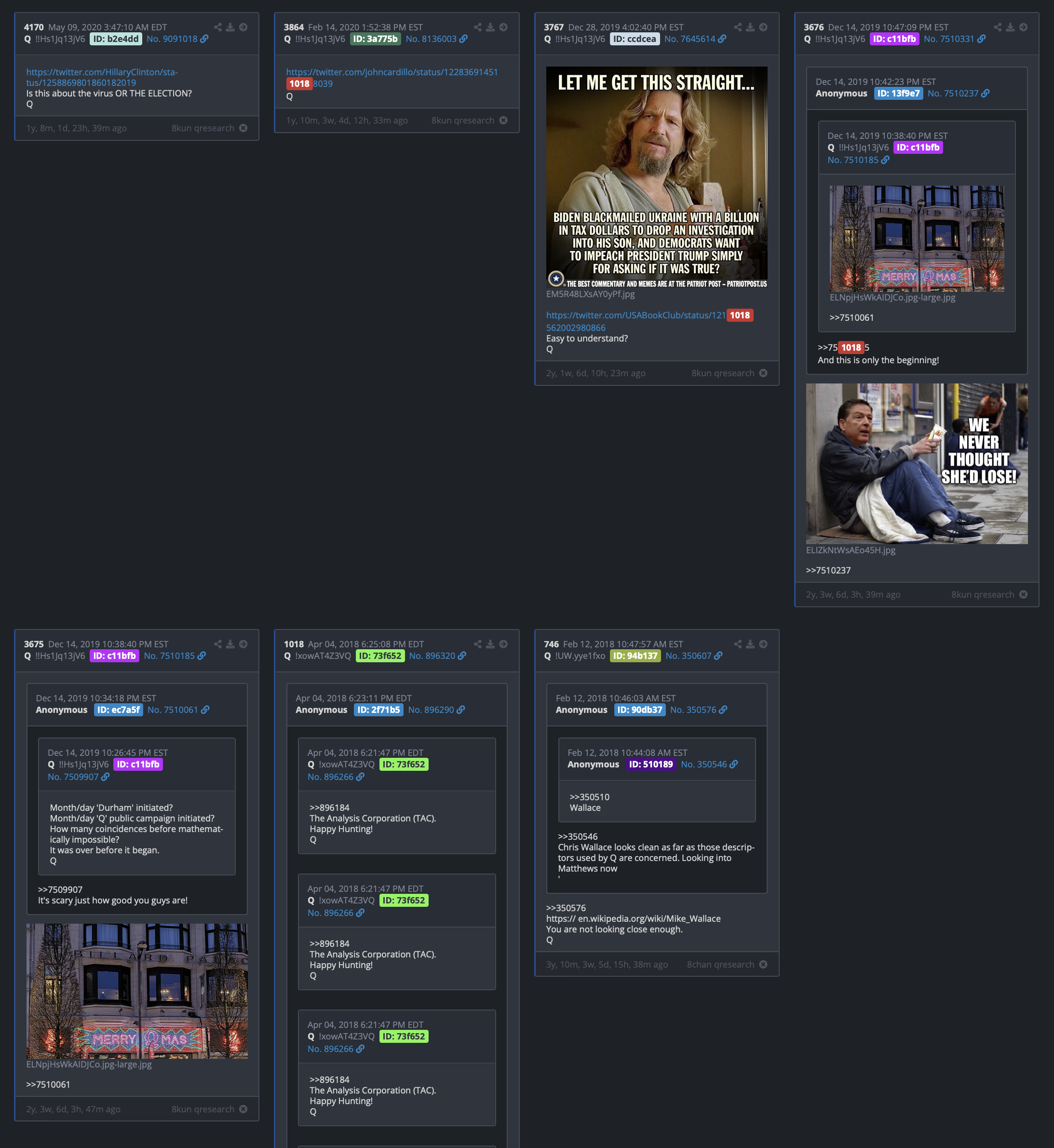1054x1148 pixels.
Task: Click the share icon on post 4170
Action: point(218,27)
